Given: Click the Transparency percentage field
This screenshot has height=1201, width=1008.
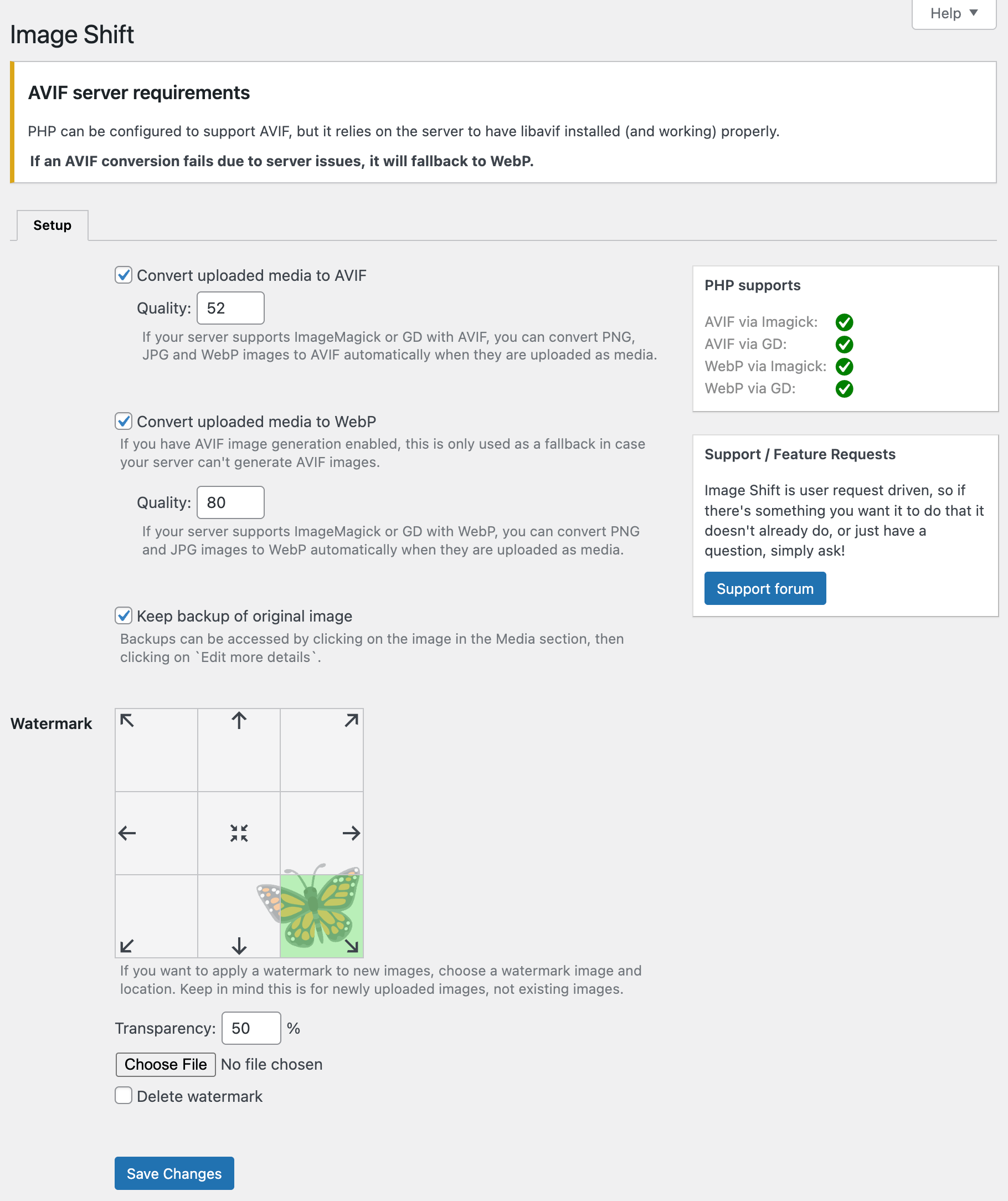Looking at the screenshot, I should click(251, 1028).
